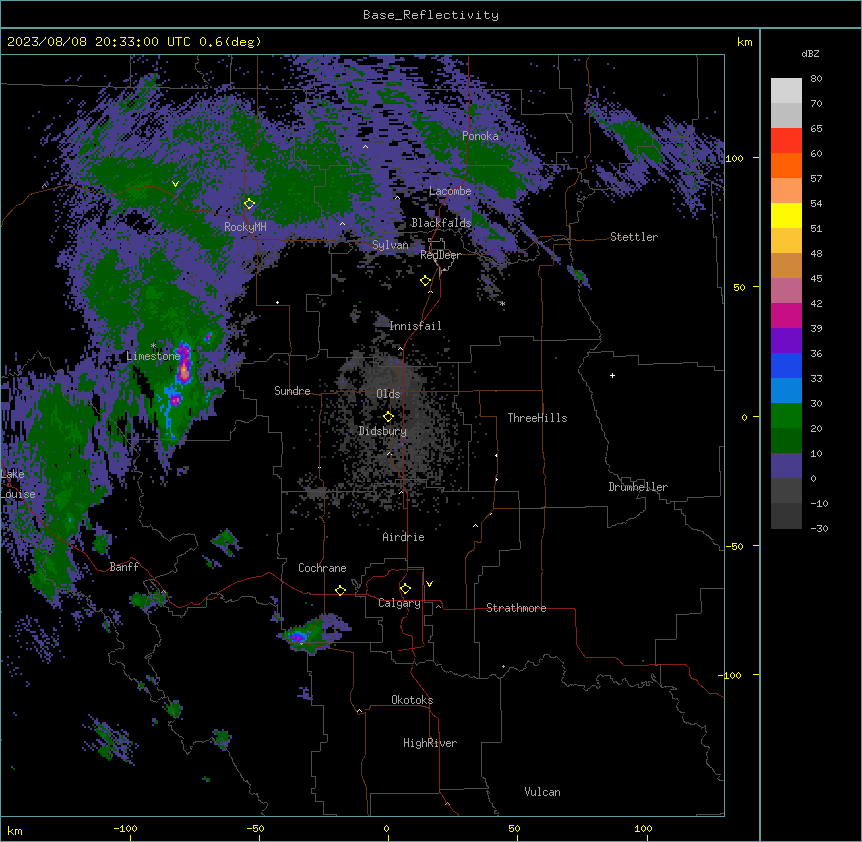Select the yellow diamond radar marker below Olds
862x842 pixels.
point(388,417)
